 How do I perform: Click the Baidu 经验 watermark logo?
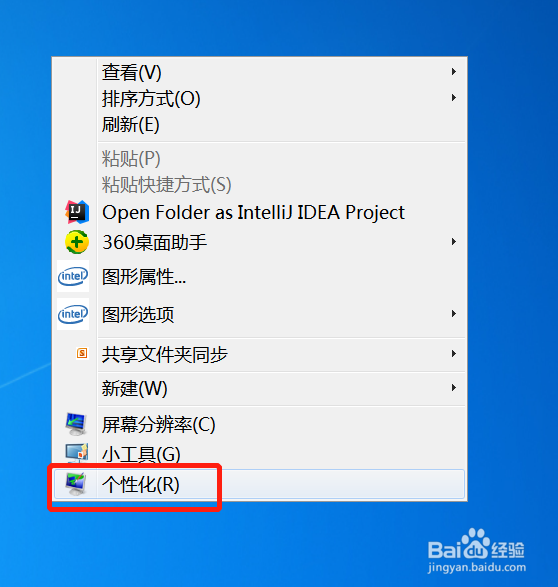[x=476, y=551]
